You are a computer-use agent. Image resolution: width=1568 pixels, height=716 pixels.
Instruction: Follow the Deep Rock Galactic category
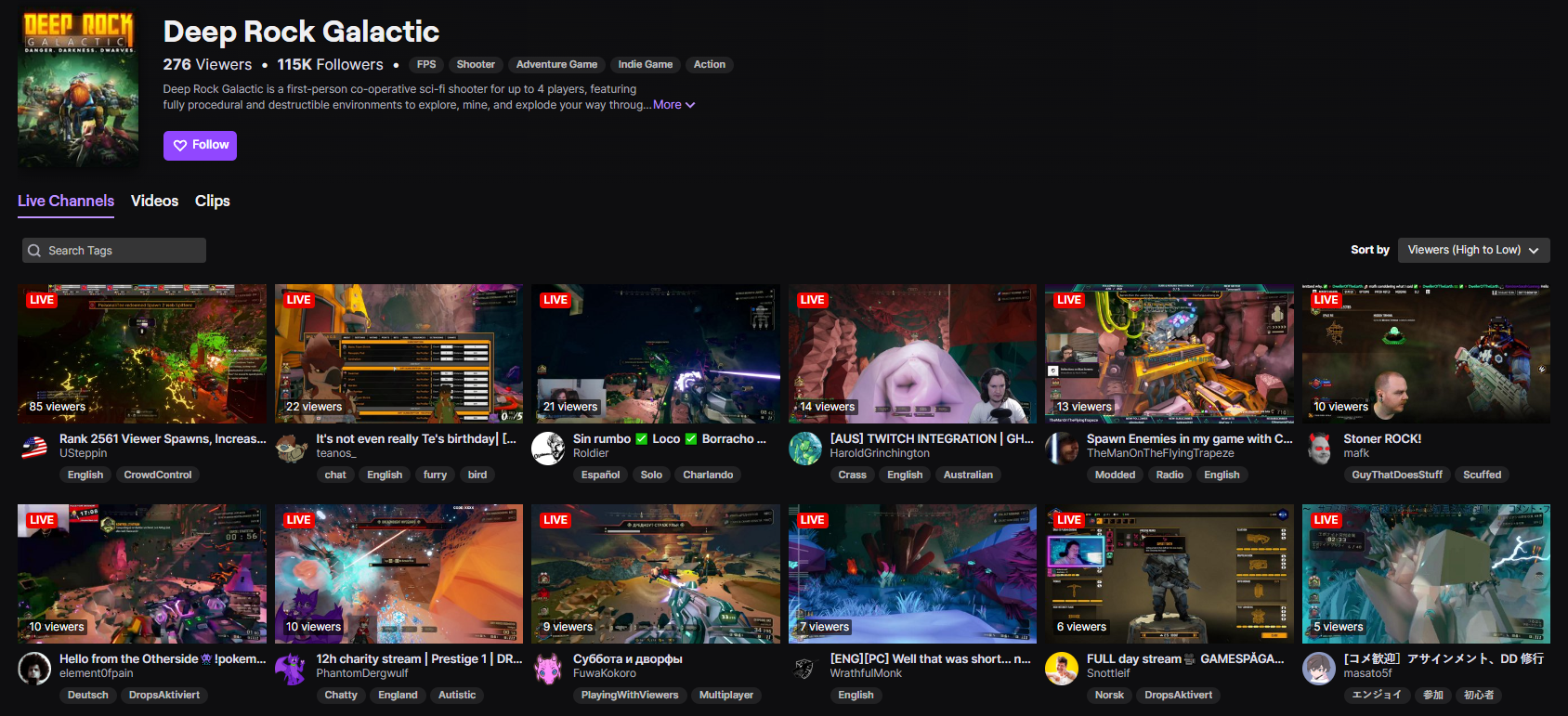(x=200, y=145)
